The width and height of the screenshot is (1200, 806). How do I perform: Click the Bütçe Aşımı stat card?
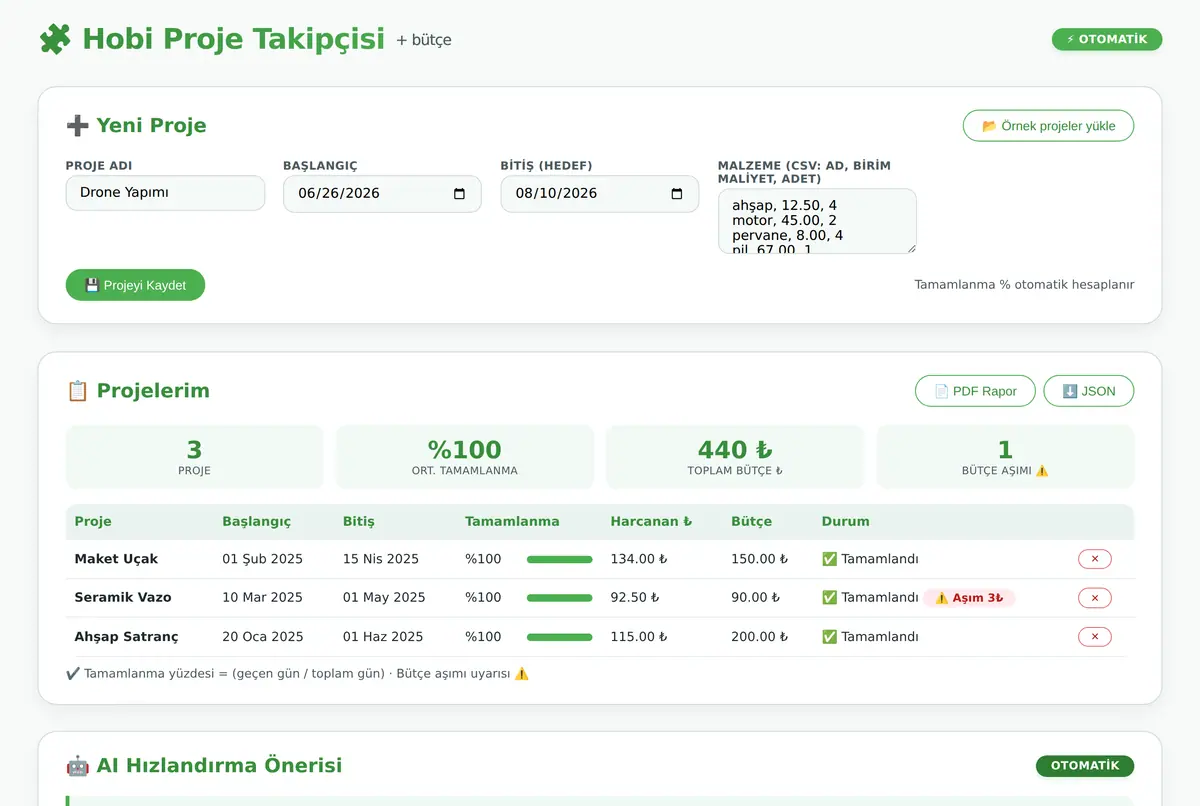(1005, 457)
